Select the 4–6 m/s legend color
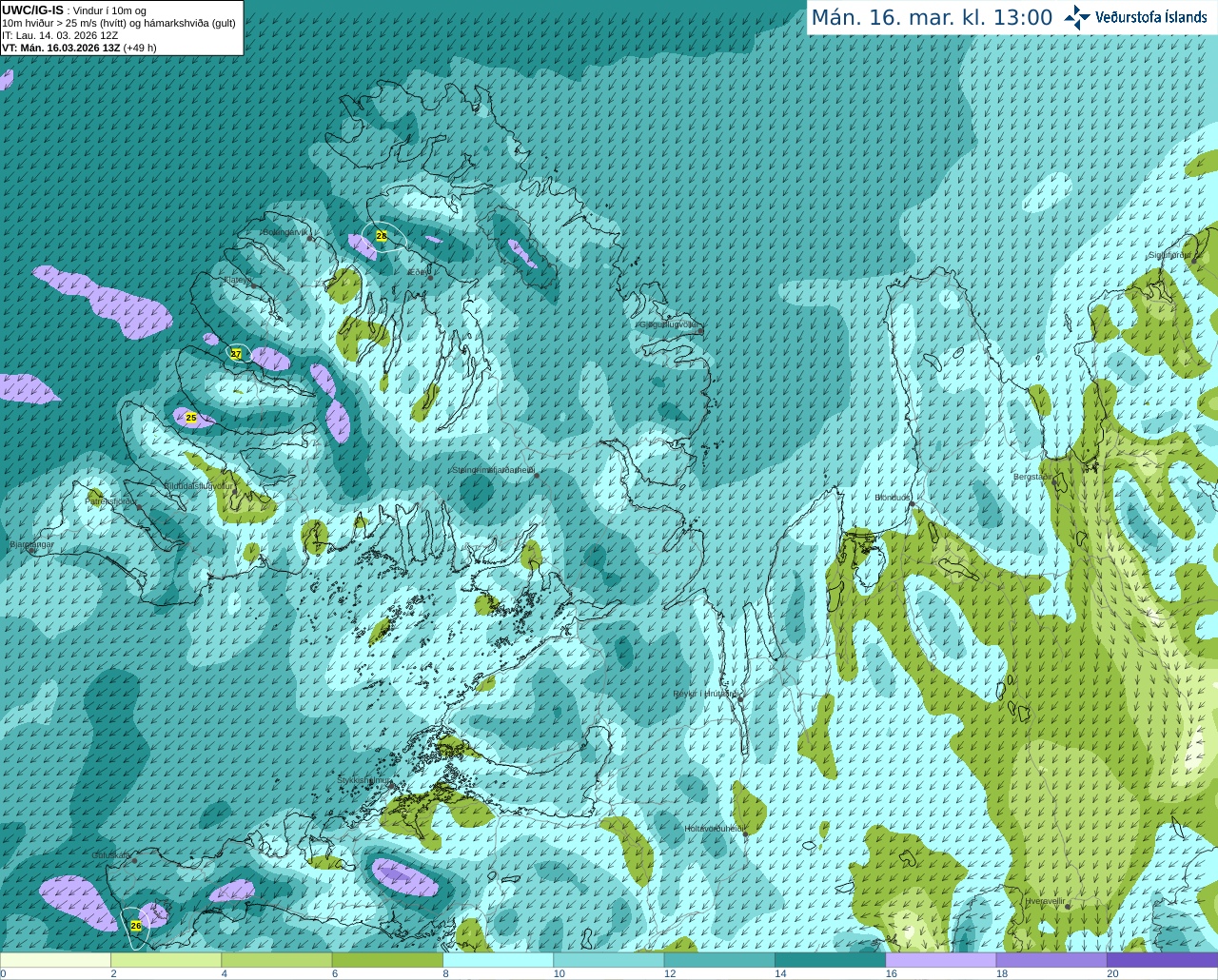This screenshot has width=1218, height=980. pyautogui.click(x=277, y=960)
